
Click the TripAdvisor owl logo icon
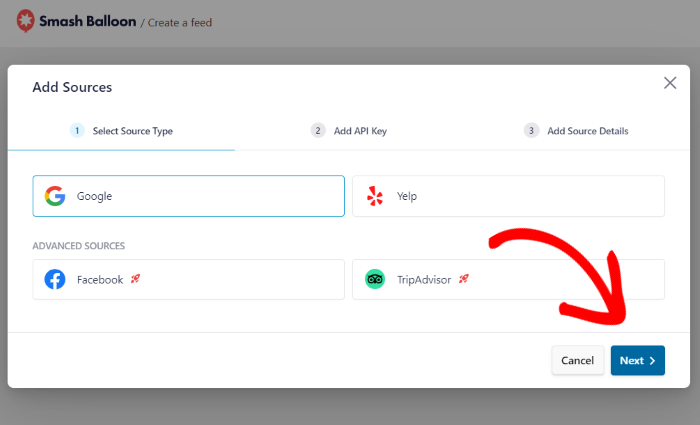point(375,279)
